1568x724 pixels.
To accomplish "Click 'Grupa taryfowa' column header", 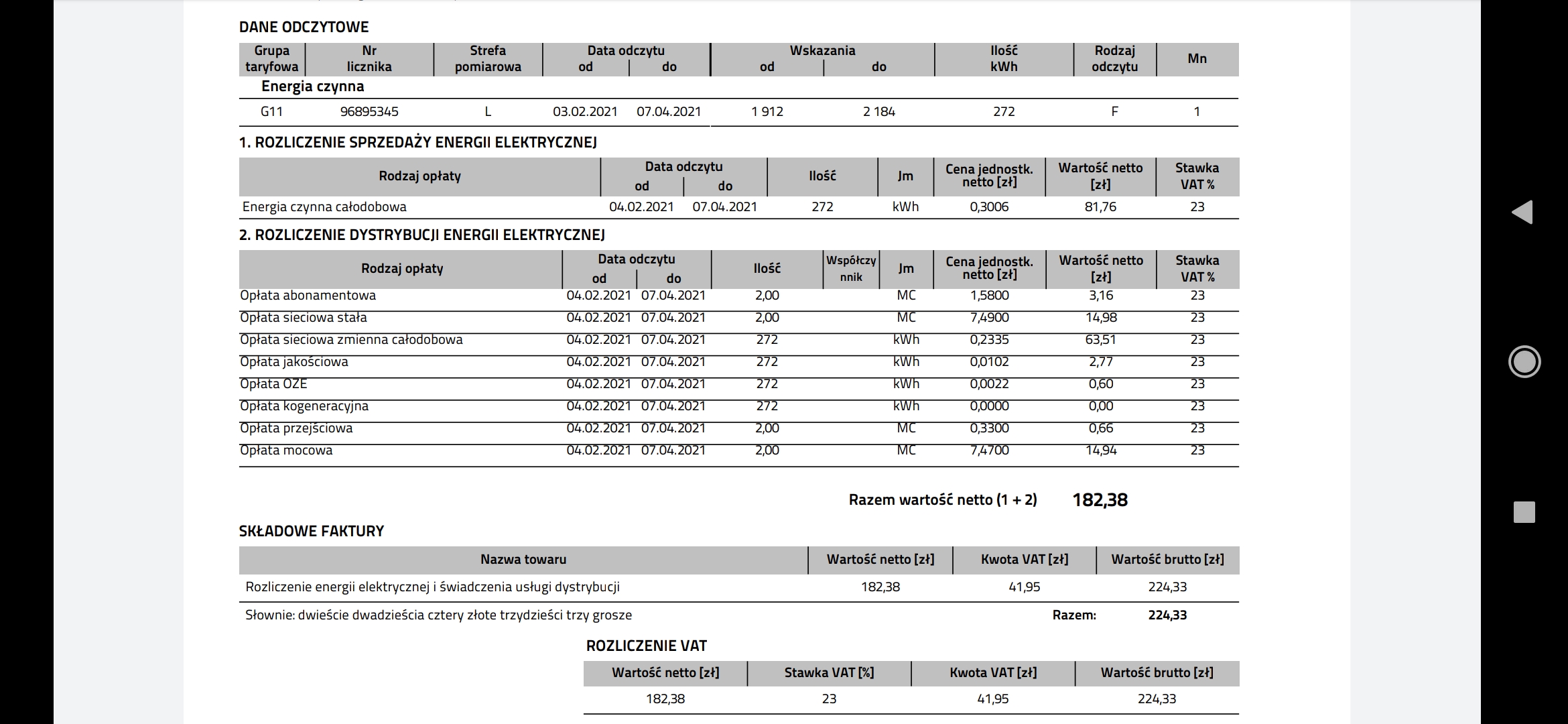I will 271,58.
